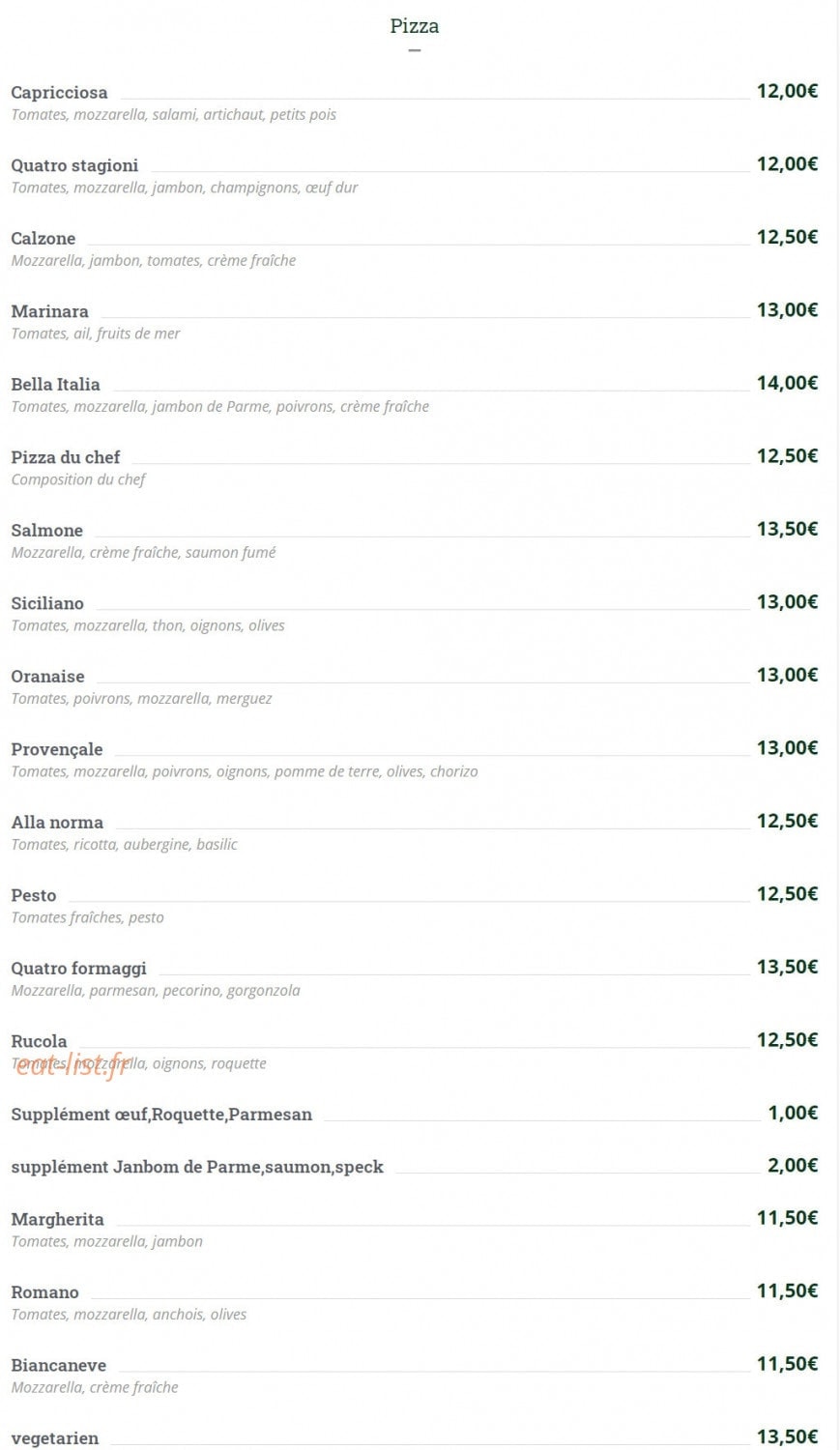Click the 14,00€ price of Bella Italia

(787, 383)
